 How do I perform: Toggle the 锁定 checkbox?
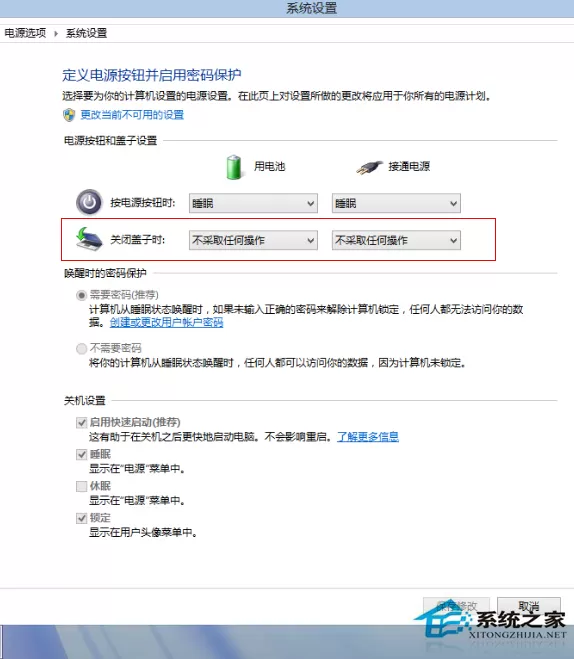(x=82, y=518)
